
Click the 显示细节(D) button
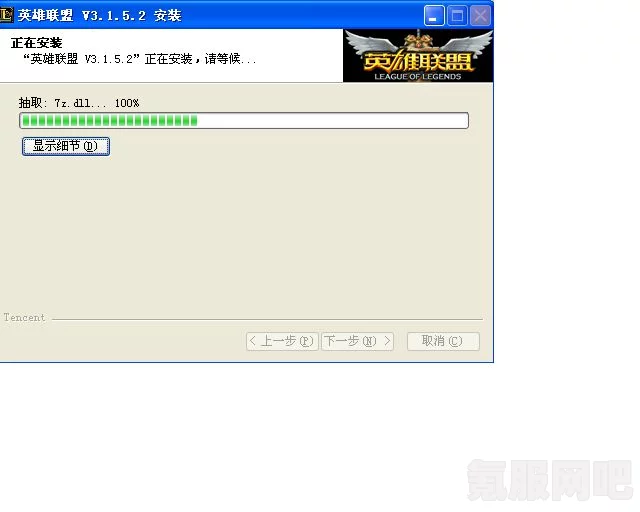pyautogui.click(x=66, y=146)
